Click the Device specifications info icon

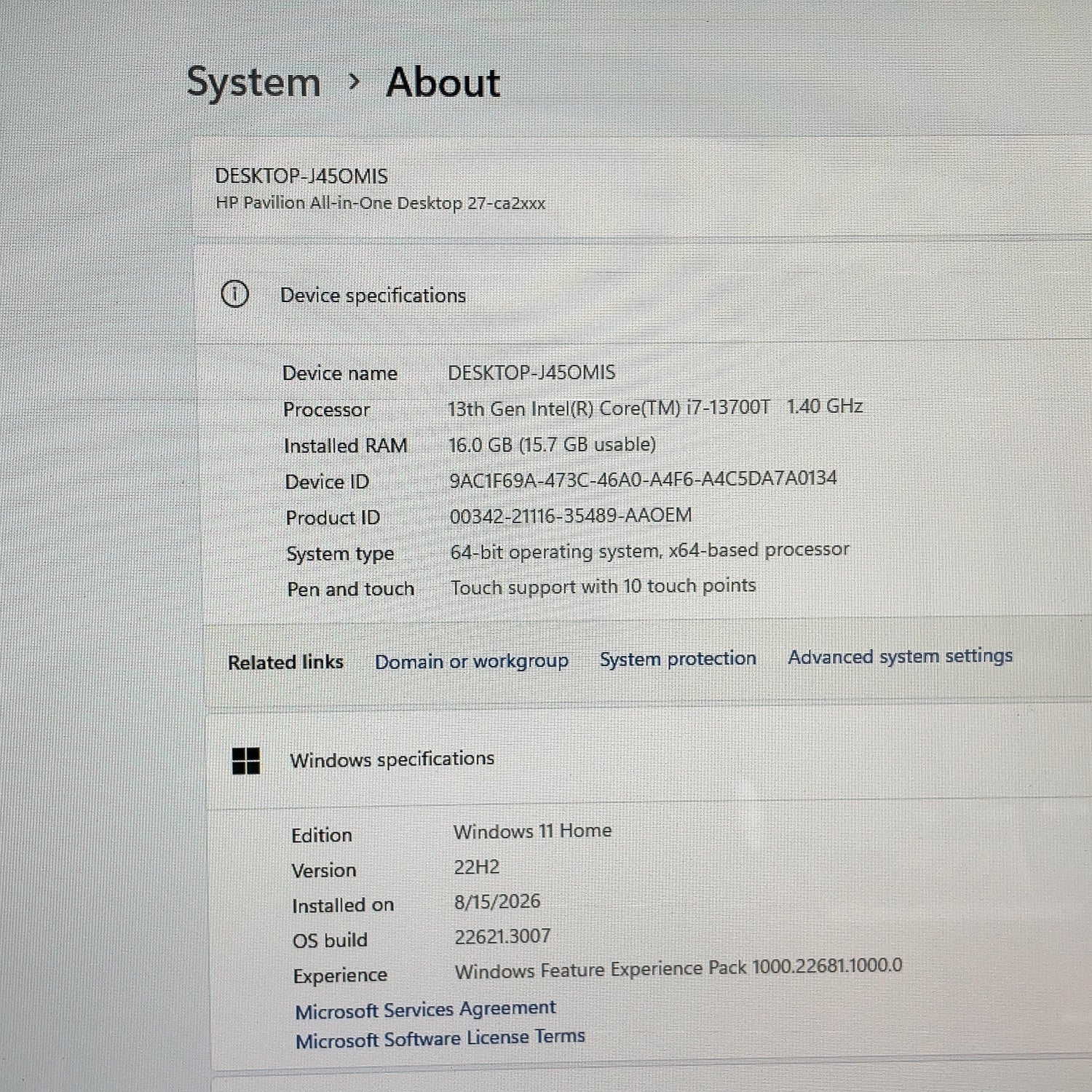234,294
